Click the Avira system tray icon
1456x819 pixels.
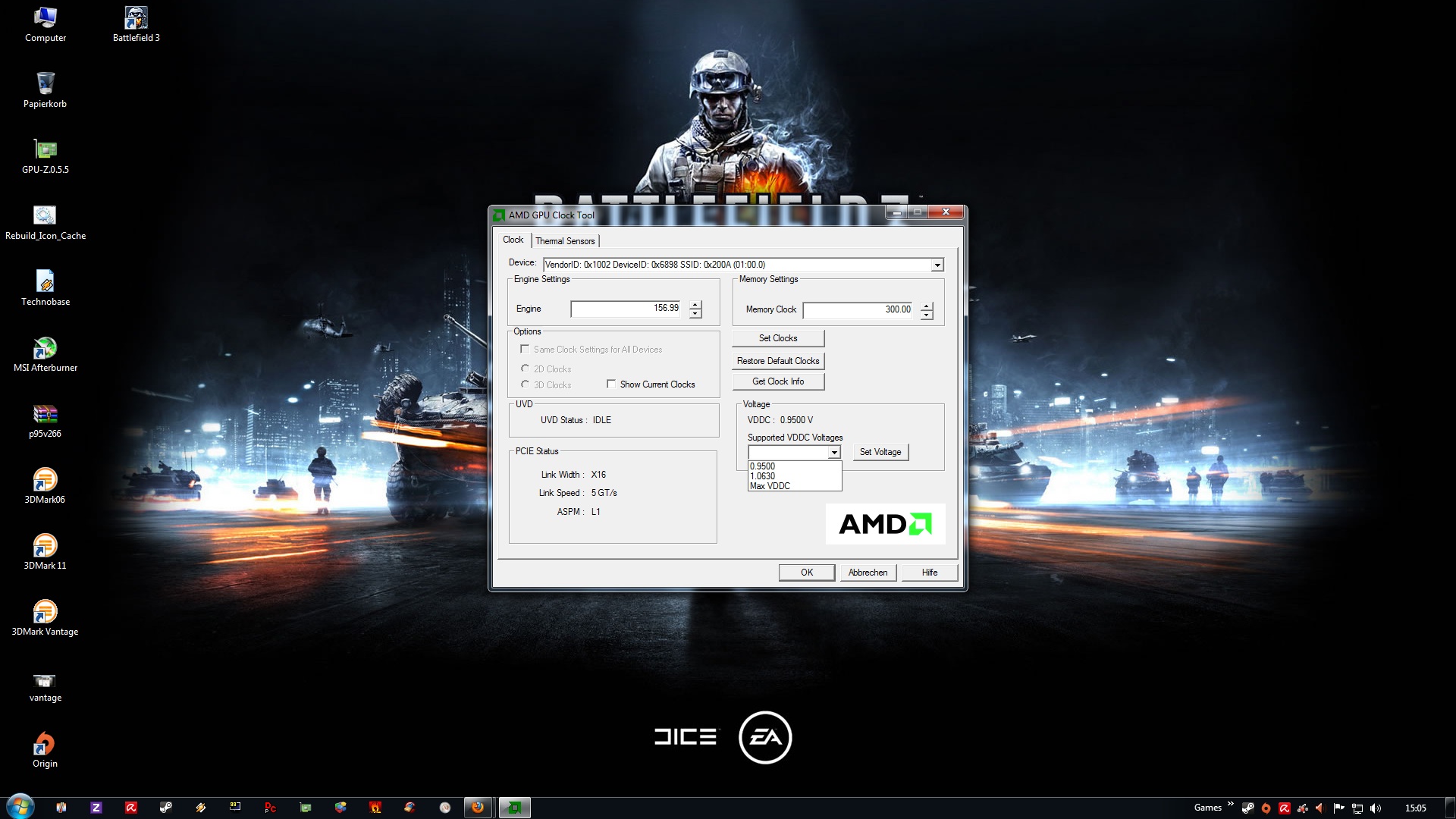1284,808
